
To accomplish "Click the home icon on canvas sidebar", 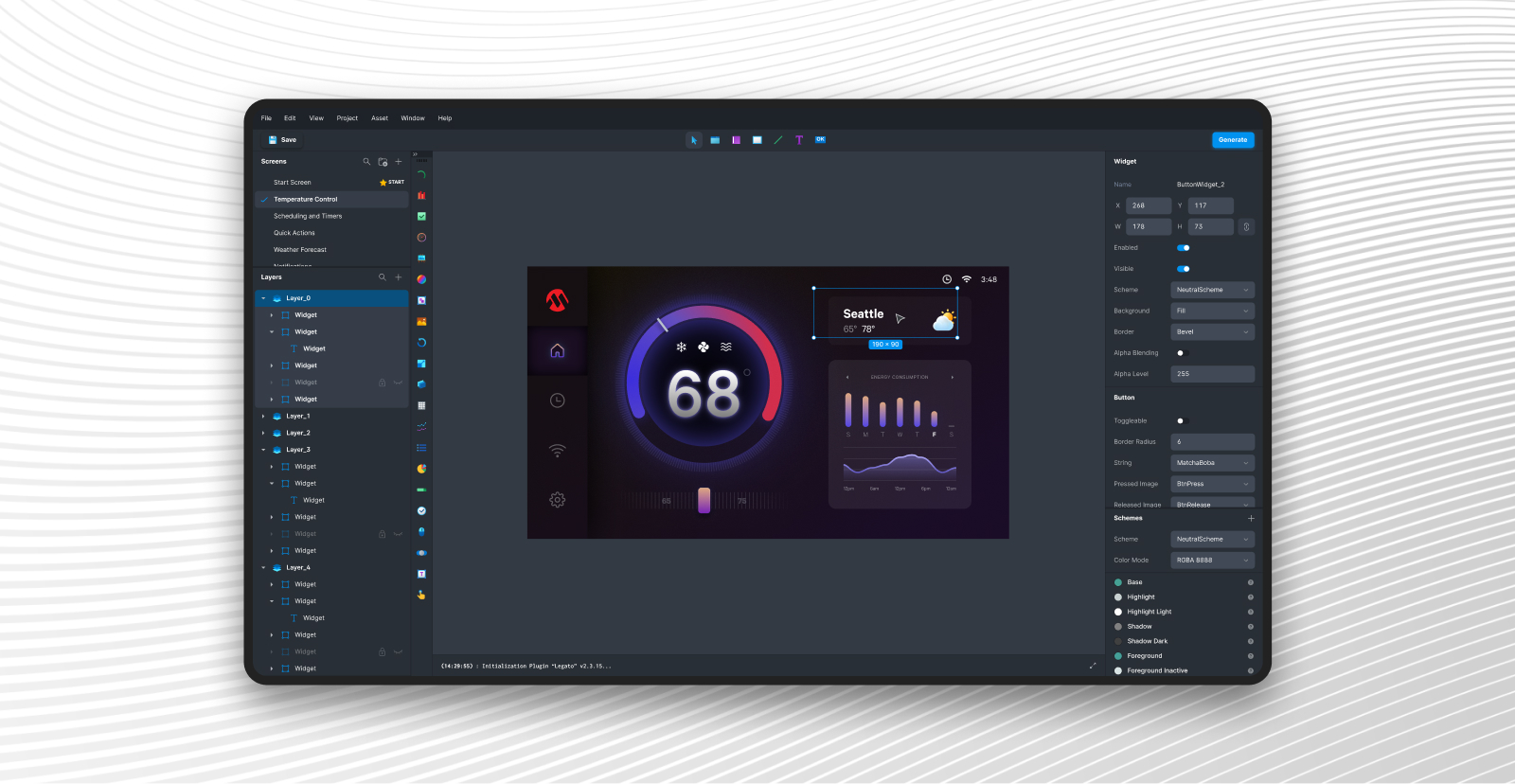I will point(558,350).
